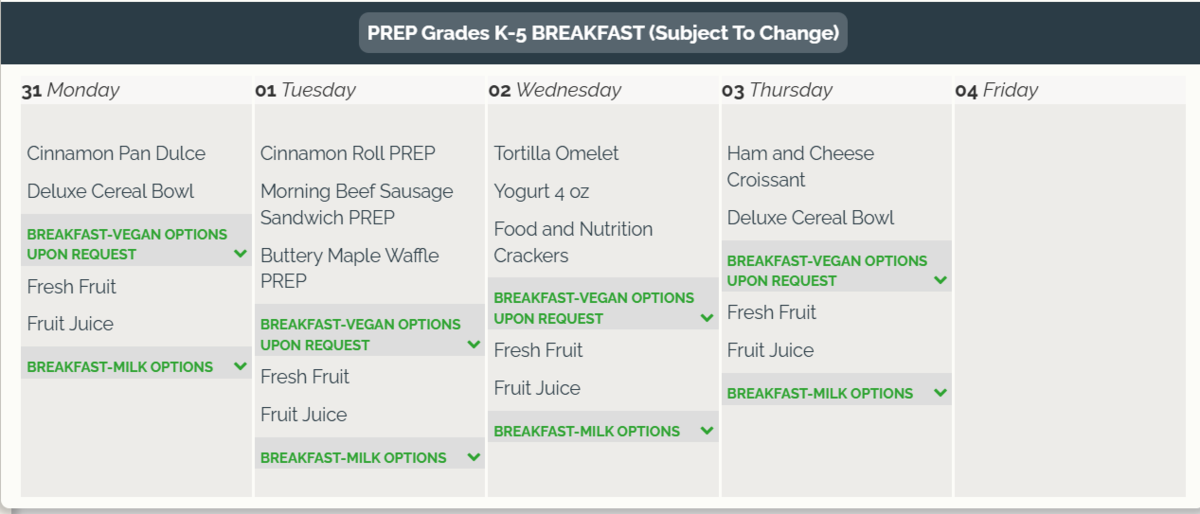This screenshot has width=1200, height=514.
Task: Select the 04 Friday column header
Action: (997, 90)
